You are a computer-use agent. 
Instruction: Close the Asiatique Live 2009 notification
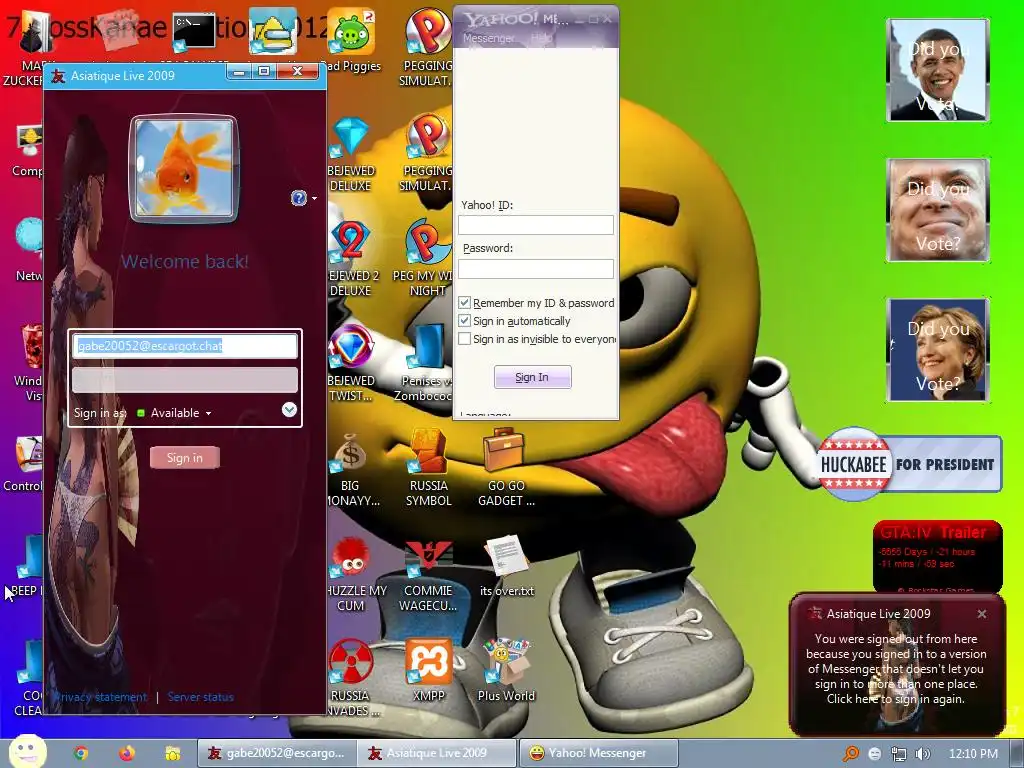pyautogui.click(x=982, y=614)
